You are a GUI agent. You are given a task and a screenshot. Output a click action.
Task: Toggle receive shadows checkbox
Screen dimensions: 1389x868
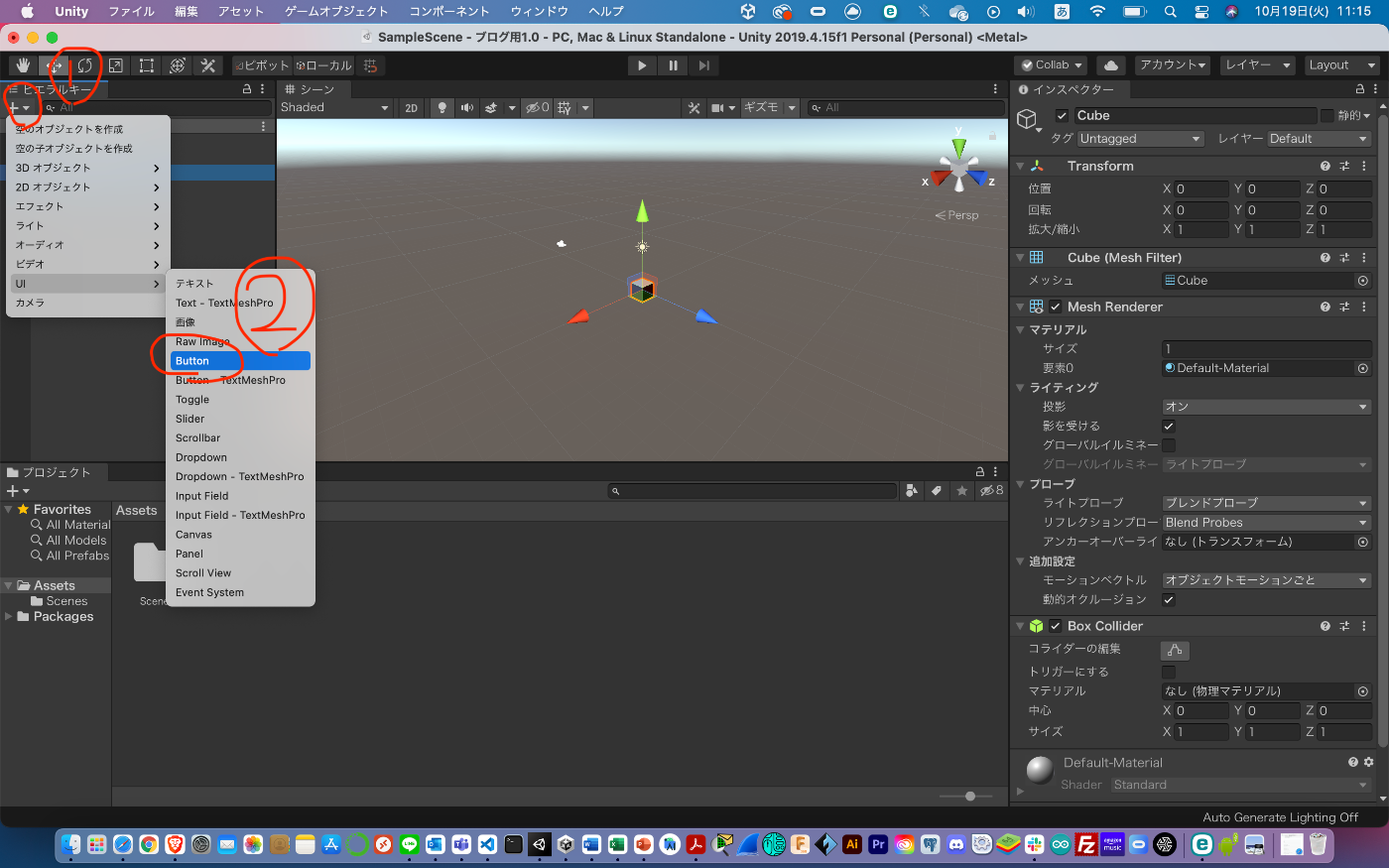[1169, 426]
